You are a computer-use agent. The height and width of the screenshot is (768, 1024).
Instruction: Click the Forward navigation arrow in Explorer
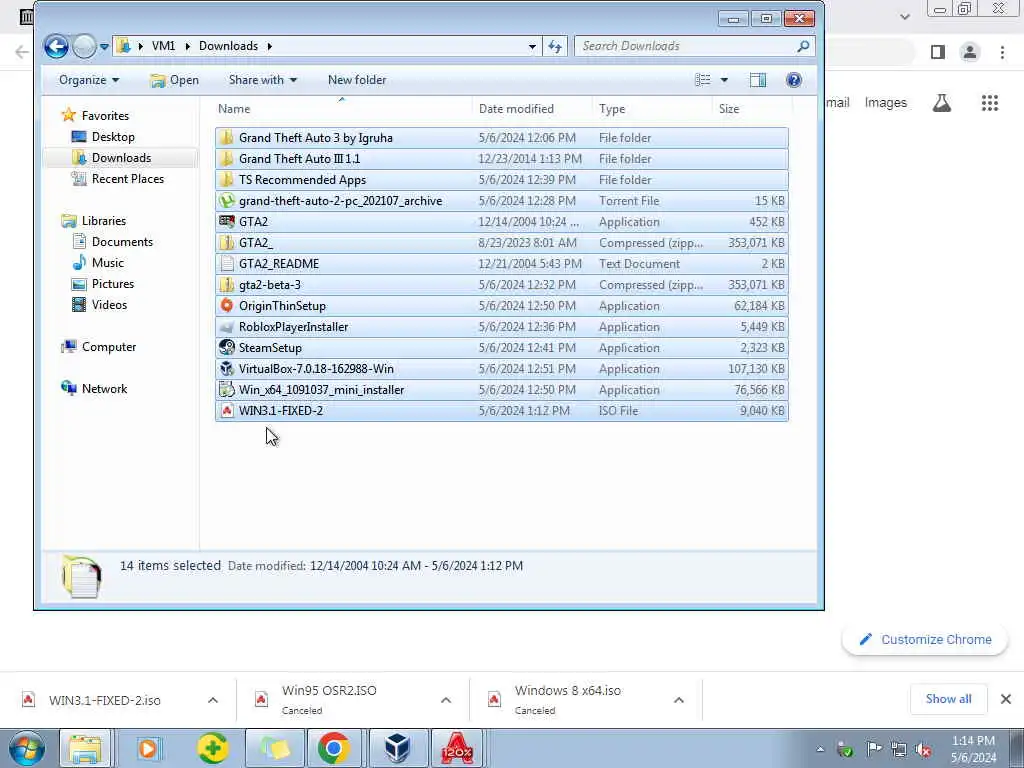point(84,46)
